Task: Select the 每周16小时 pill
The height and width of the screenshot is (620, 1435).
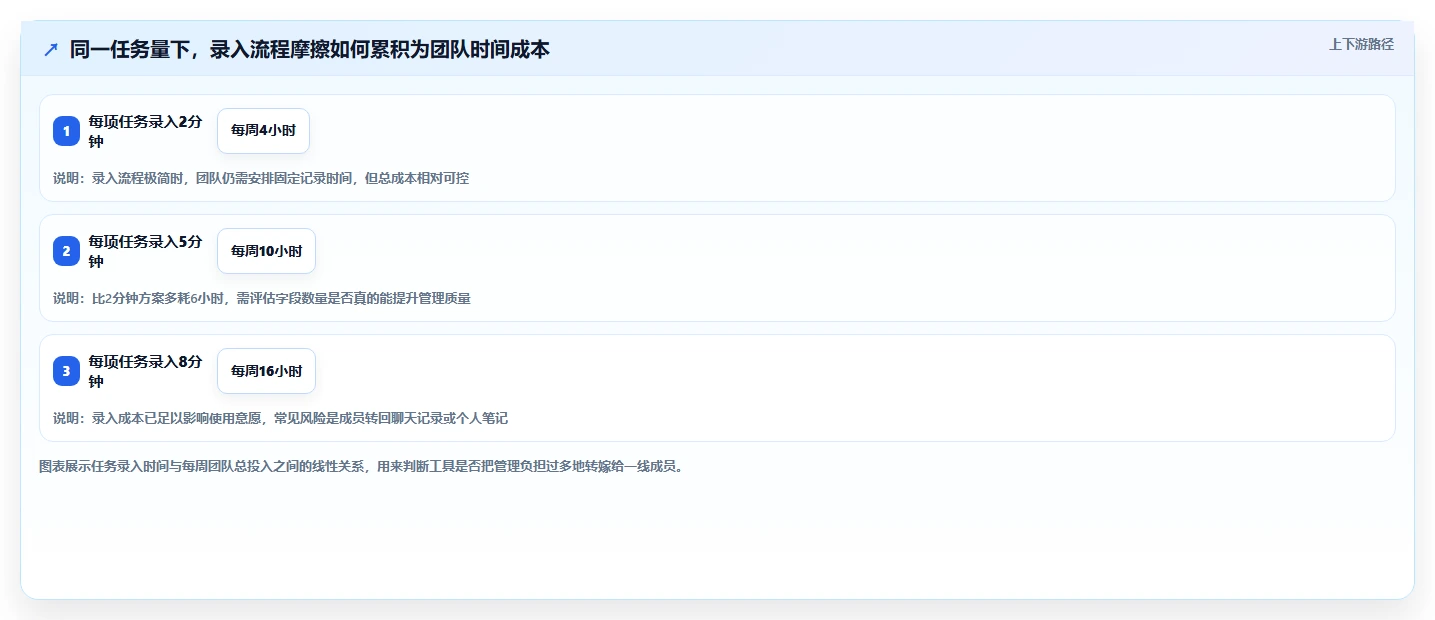Action: coord(266,371)
